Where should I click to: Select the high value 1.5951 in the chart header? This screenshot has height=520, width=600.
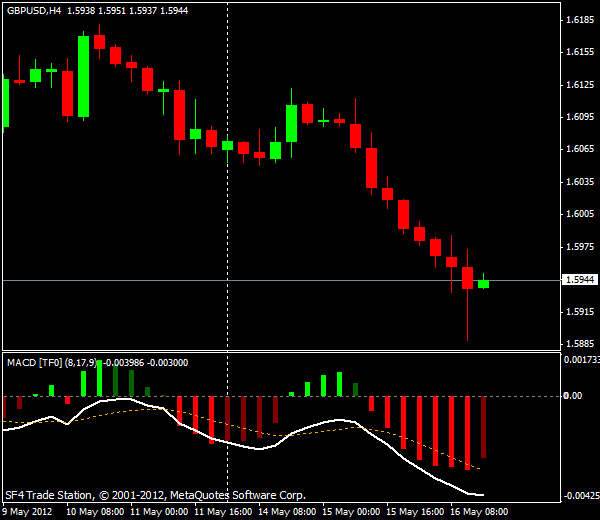click(x=112, y=11)
